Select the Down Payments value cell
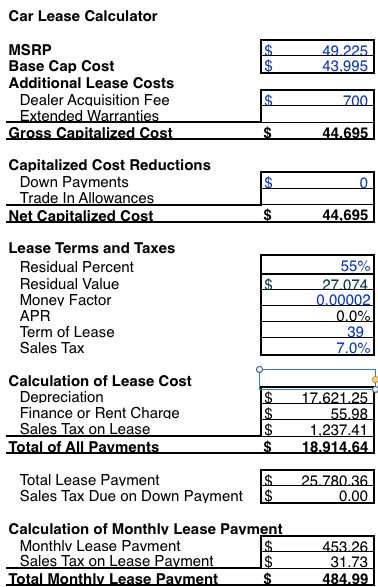Image resolution: width=378 pixels, height=587 pixels. pos(317,180)
